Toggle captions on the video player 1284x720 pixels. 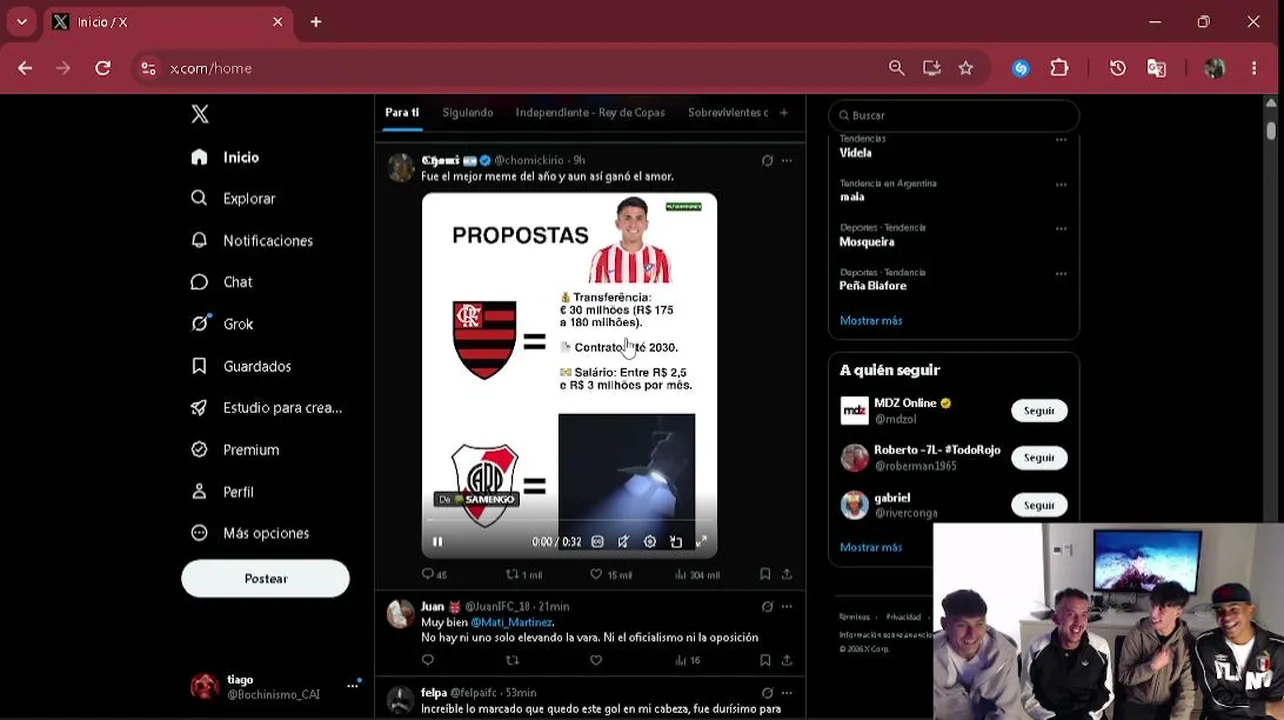click(597, 542)
